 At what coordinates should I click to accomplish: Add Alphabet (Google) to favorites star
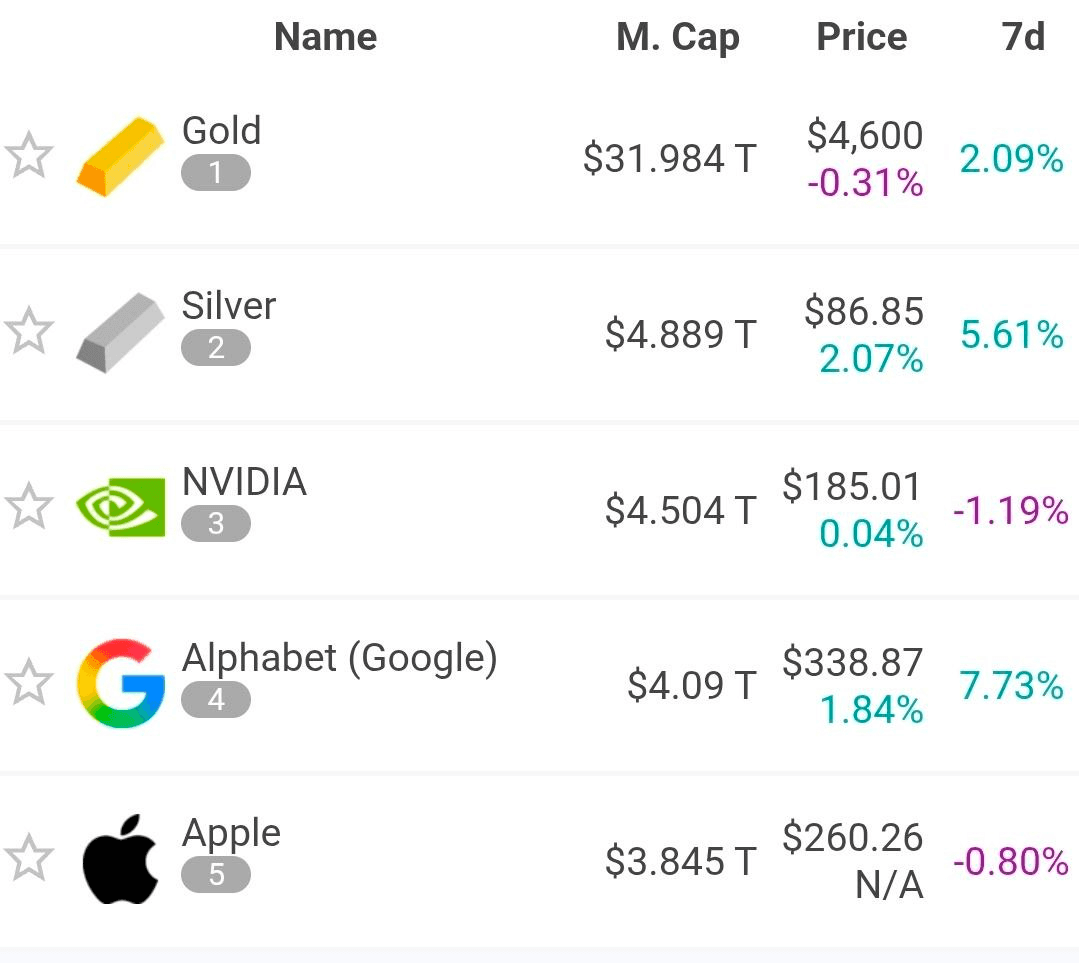point(28,683)
